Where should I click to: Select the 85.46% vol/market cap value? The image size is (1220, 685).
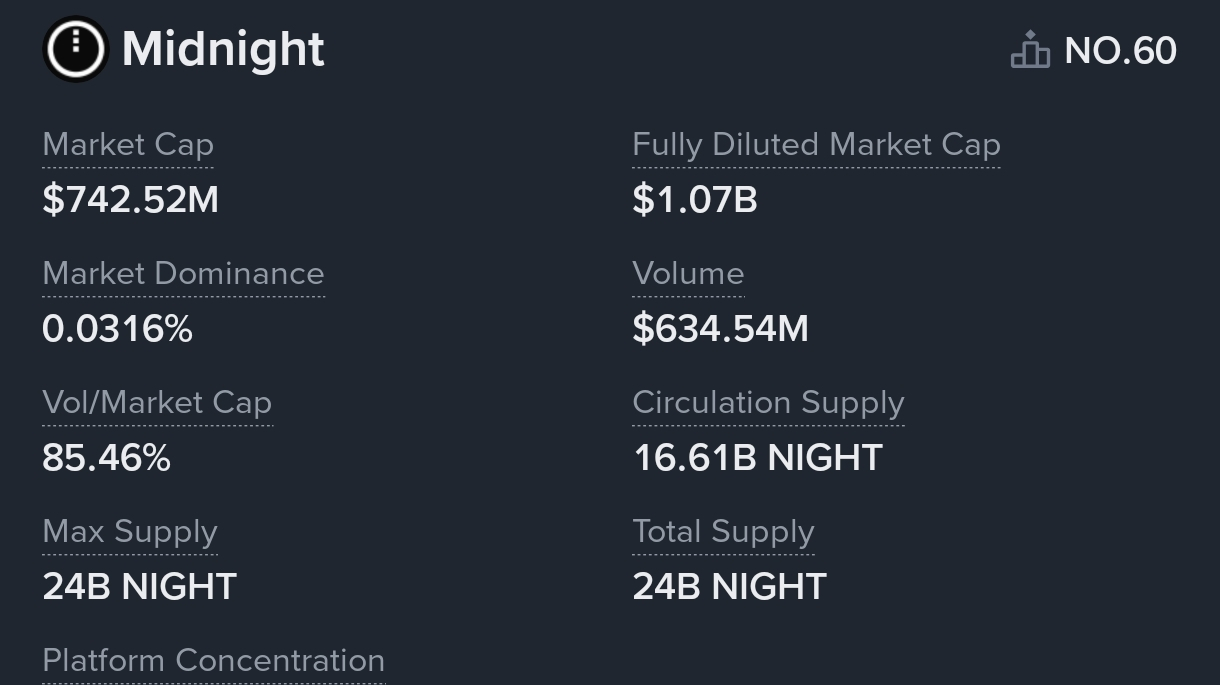106,458
